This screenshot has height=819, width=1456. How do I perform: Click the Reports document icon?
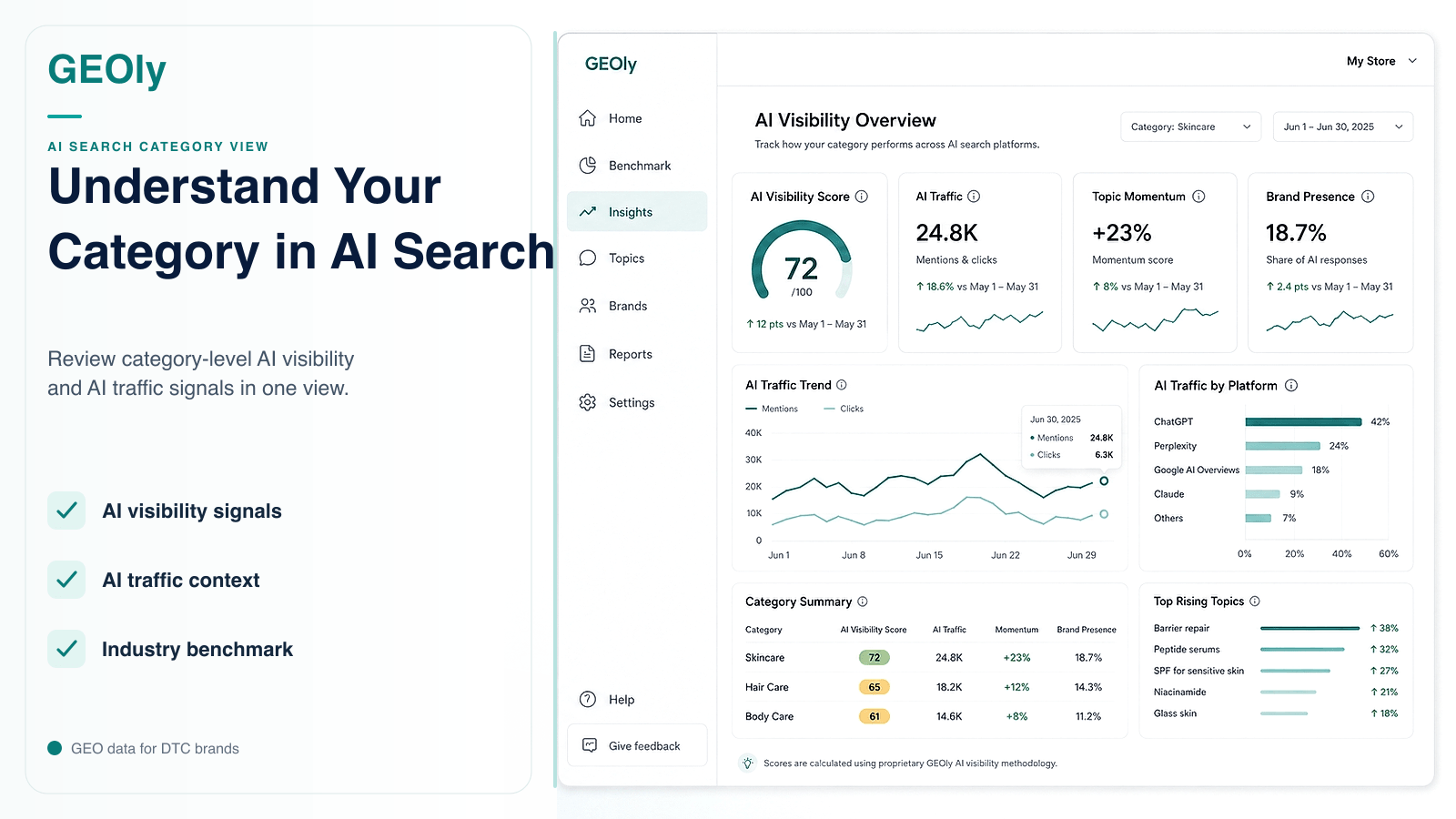point(588,354)
